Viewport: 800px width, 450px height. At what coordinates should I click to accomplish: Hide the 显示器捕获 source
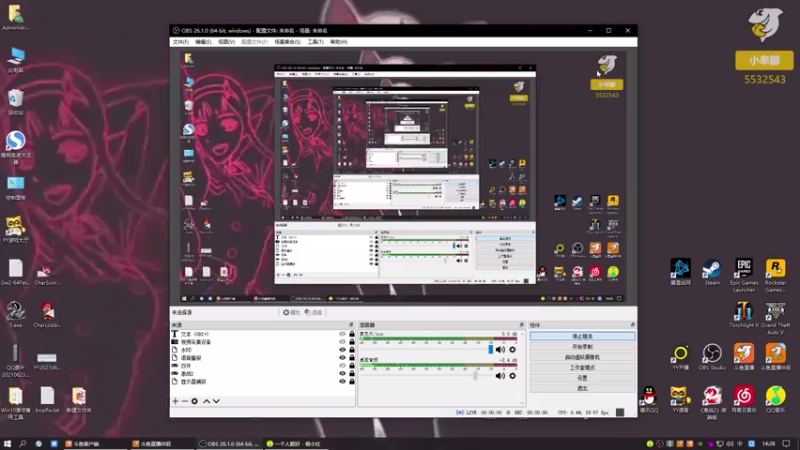point(342,382)
